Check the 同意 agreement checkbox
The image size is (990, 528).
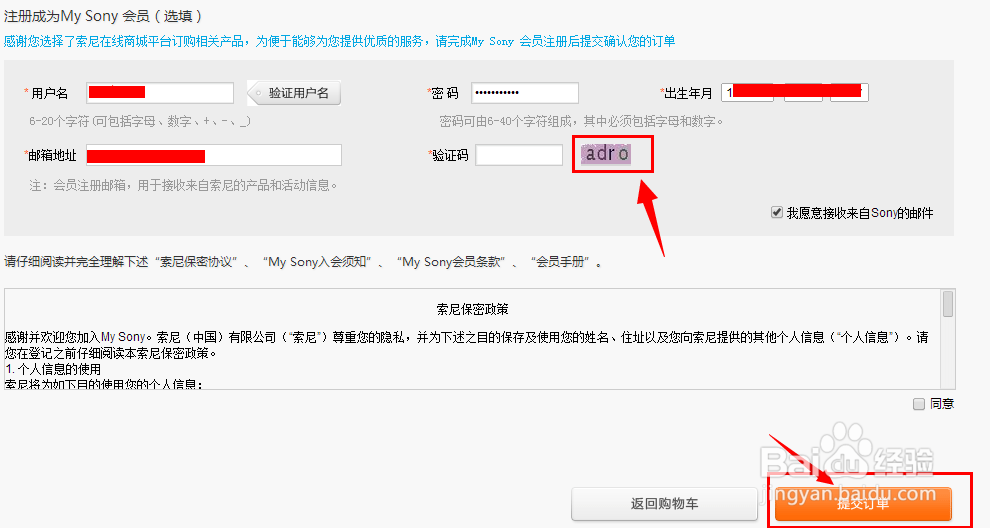pyautogui.click(x=919, y=404)
